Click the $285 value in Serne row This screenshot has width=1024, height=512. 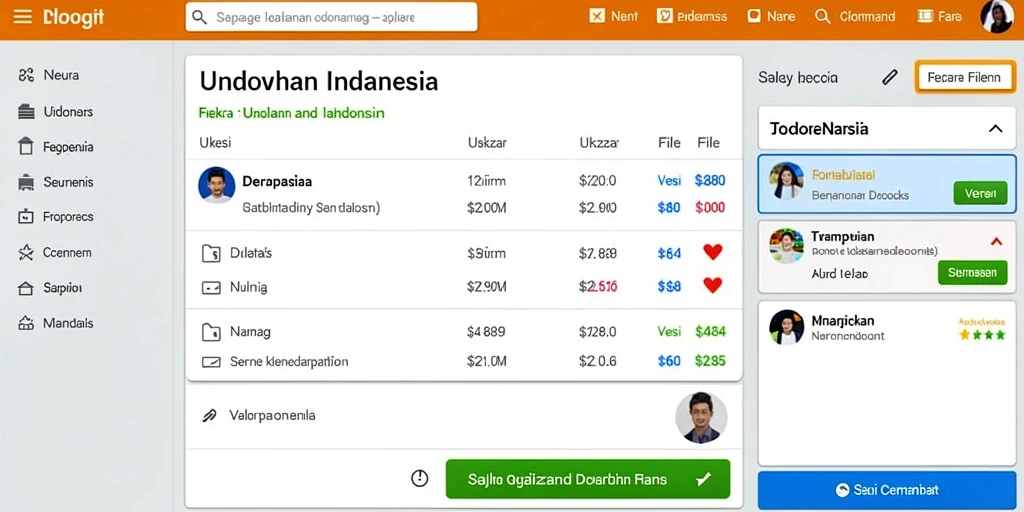coord(711,360)
